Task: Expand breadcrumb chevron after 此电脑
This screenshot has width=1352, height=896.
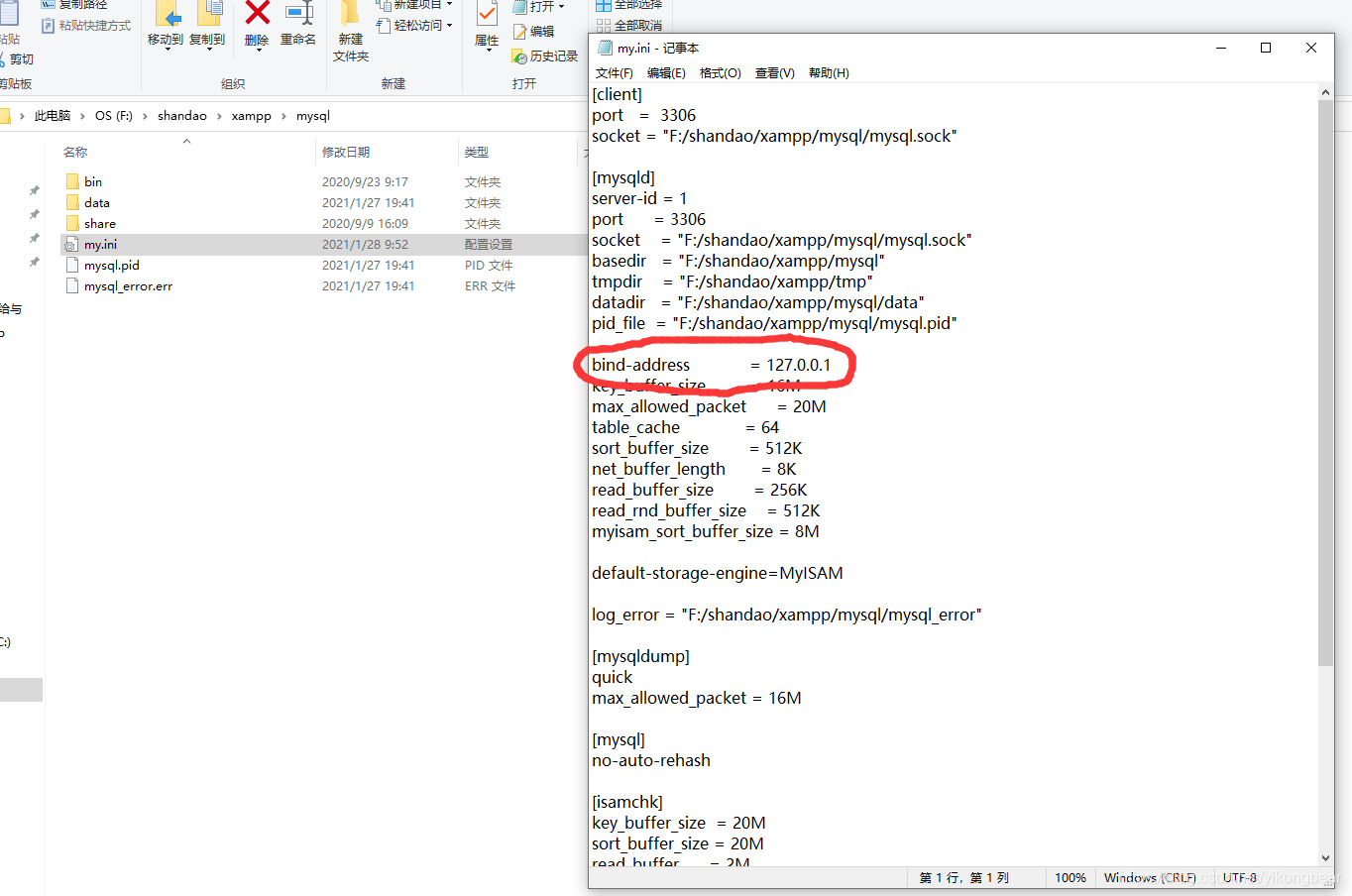Action: 83,116
